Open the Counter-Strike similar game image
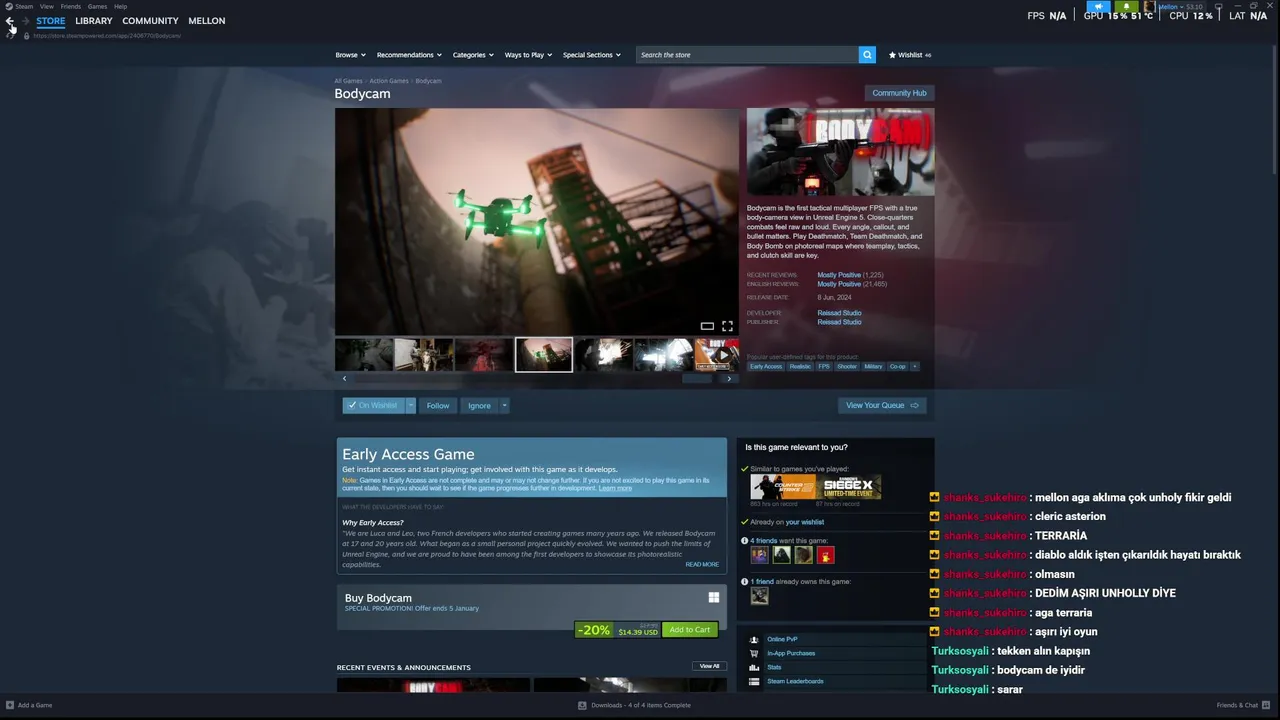Image resolution: width=1280 pixels, height=720 pixels. coord(783,487)
